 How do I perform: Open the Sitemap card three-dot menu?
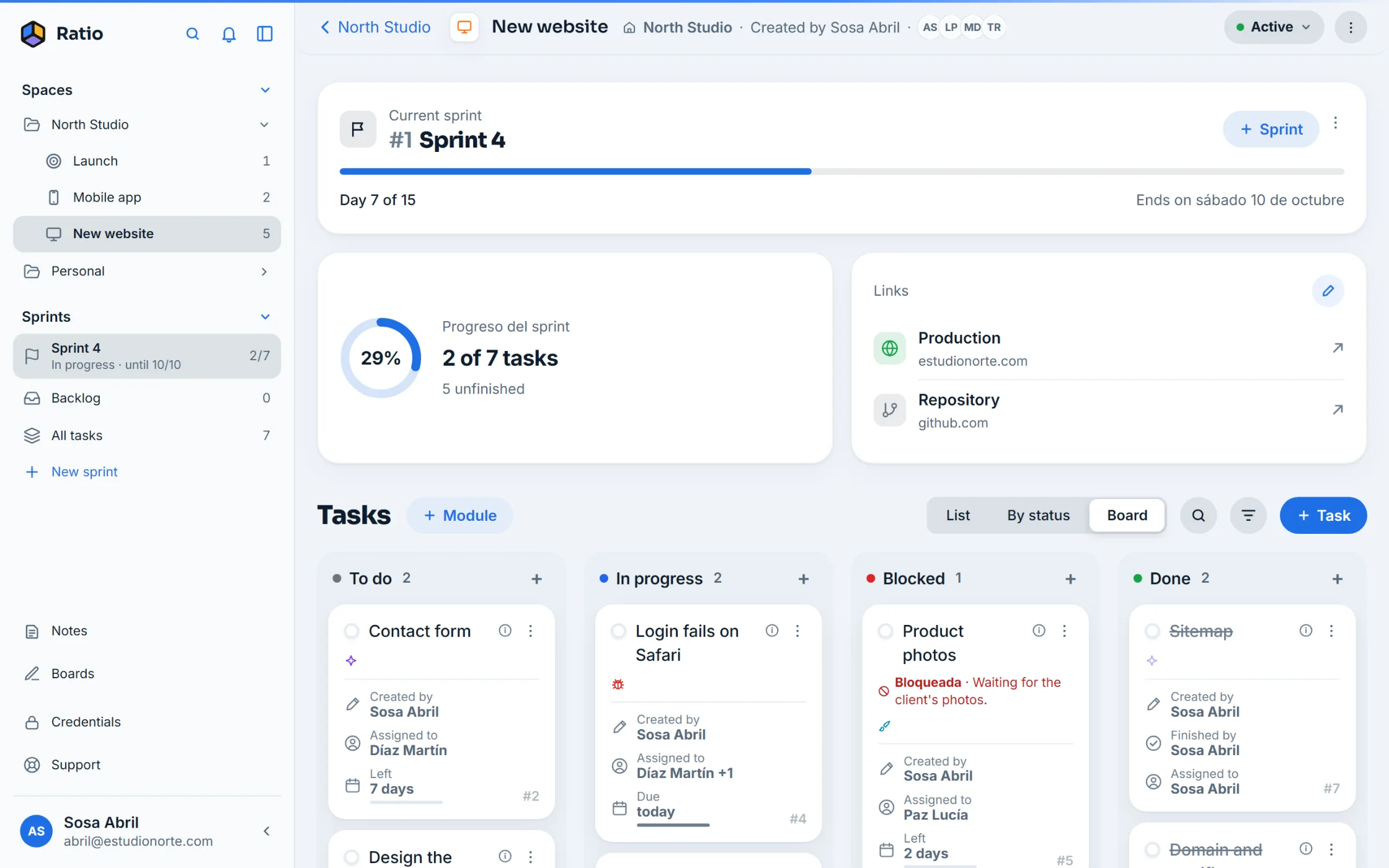pos(1331,631)
